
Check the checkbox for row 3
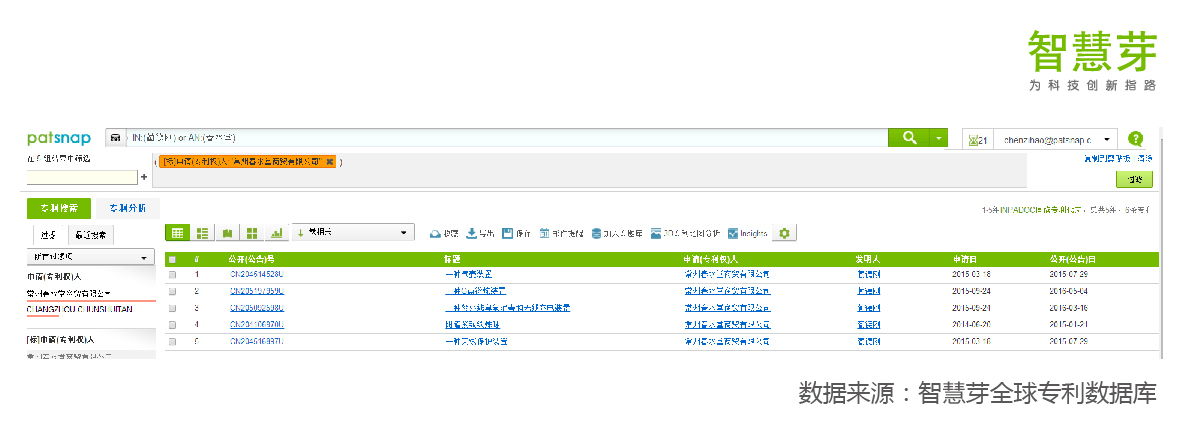point(172,308)
